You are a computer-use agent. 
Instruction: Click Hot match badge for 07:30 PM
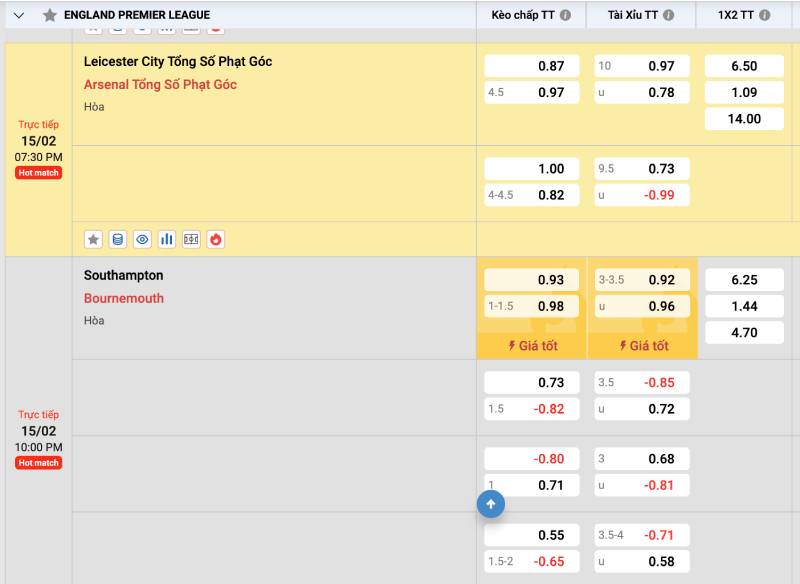[38, 173]
